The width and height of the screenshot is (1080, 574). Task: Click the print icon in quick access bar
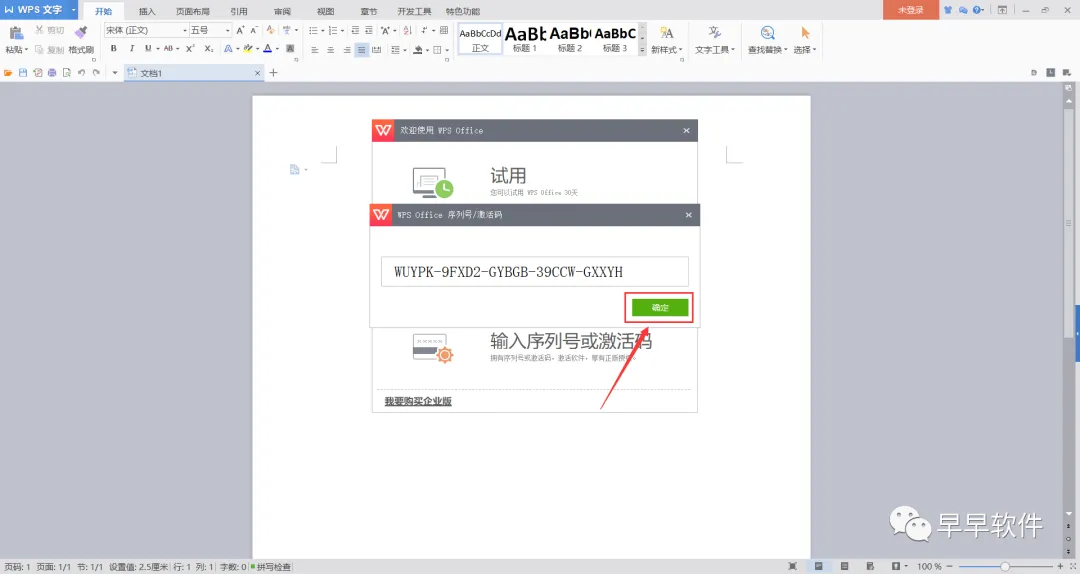(x=52, y=72)
